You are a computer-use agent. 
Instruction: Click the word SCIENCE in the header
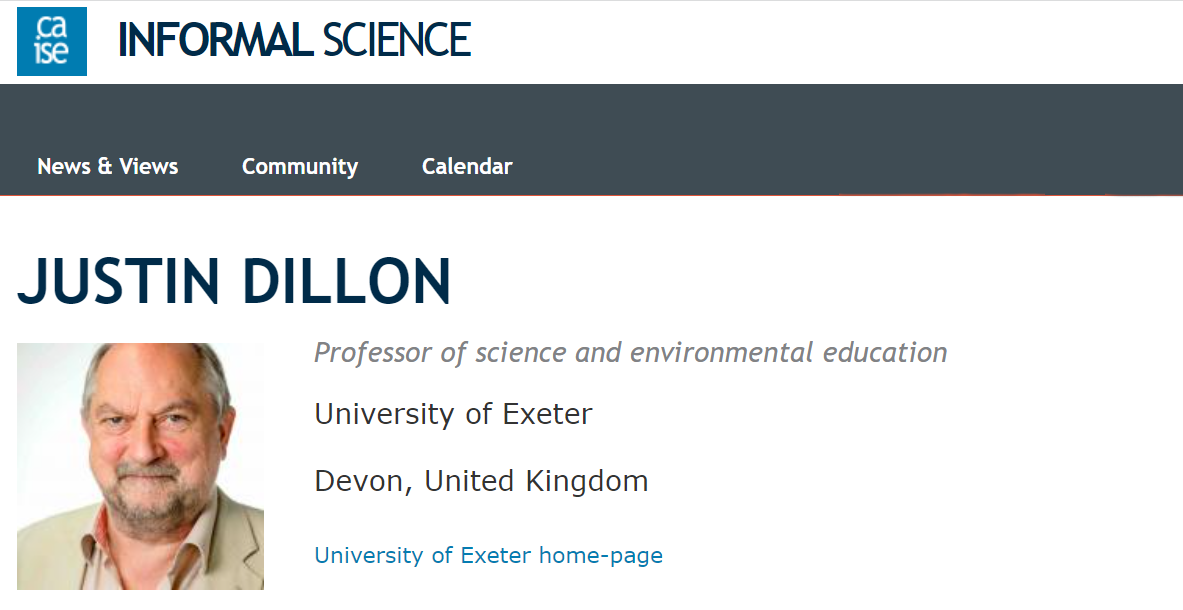click(x=397, y=40)
